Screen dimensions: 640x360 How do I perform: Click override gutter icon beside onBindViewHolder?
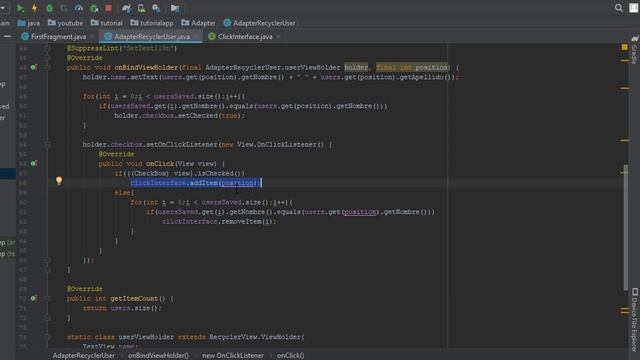(x=33, y=67)
